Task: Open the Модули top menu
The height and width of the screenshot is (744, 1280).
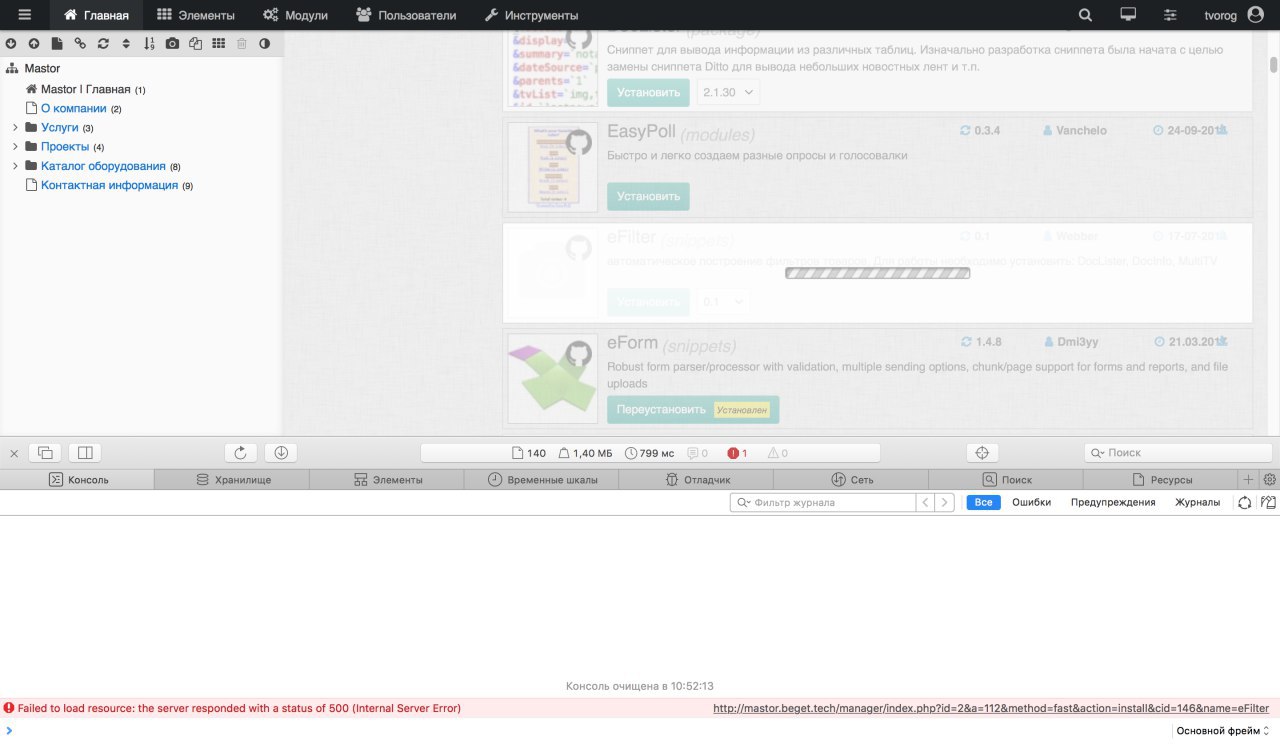Action: coord(295,15)
